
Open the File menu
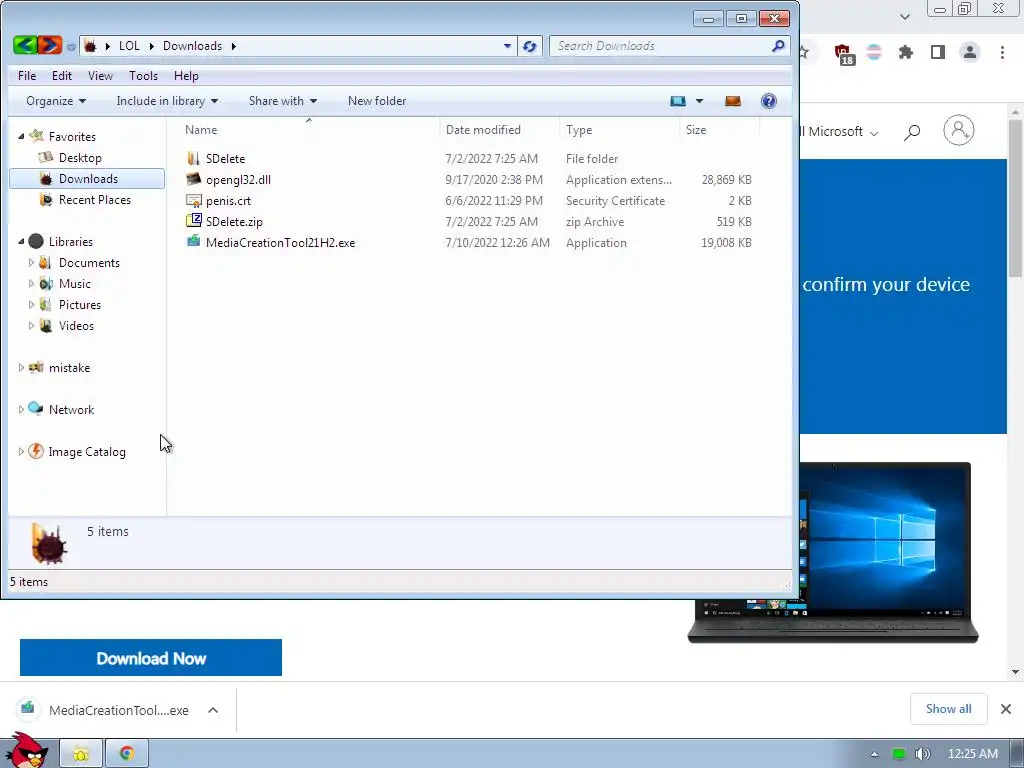coord(27,76)
